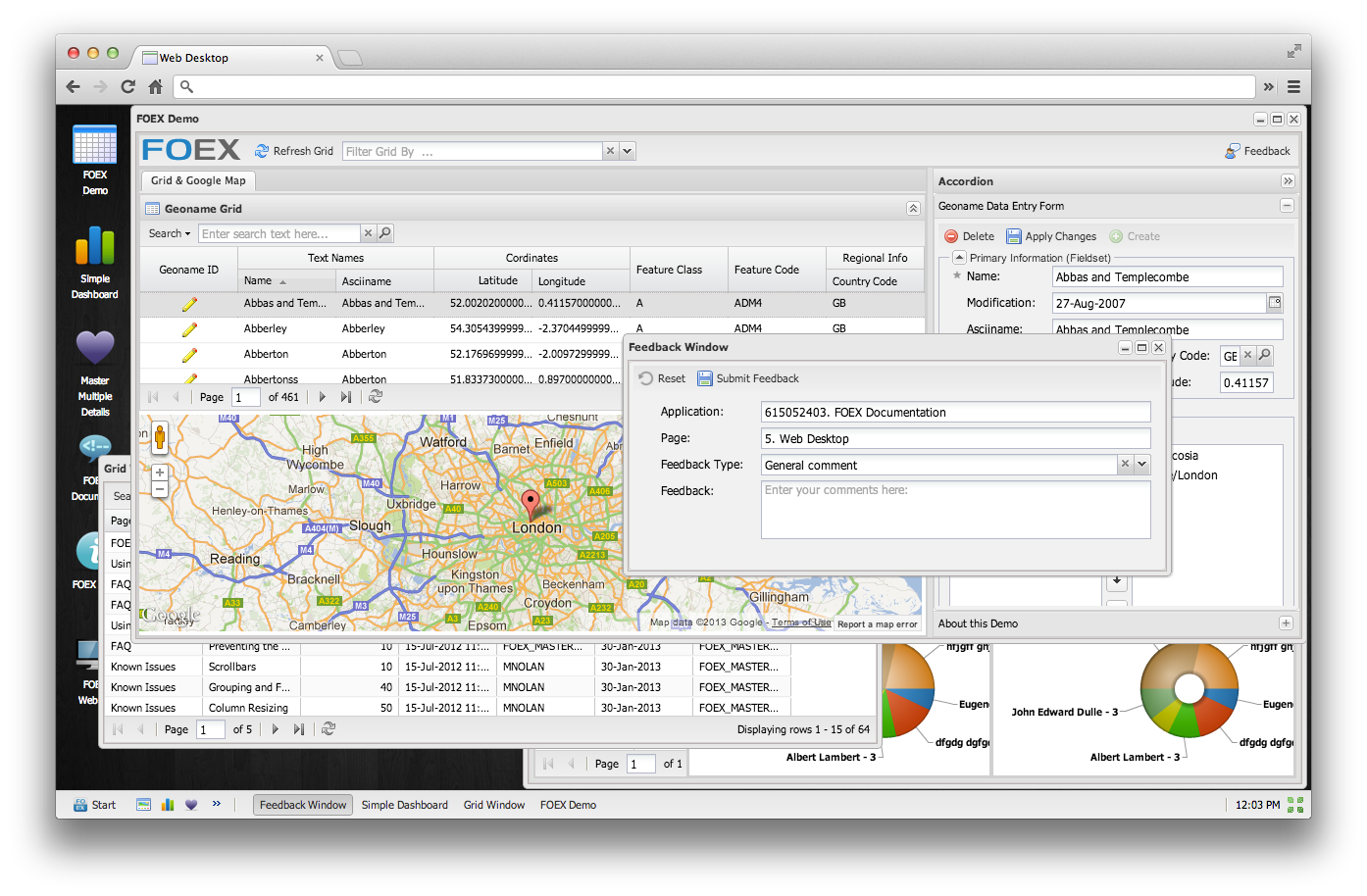Screen dimensions: 1367x896
Task: Run the Geoname Grid search magnifier
Action: tap(385, 233)
